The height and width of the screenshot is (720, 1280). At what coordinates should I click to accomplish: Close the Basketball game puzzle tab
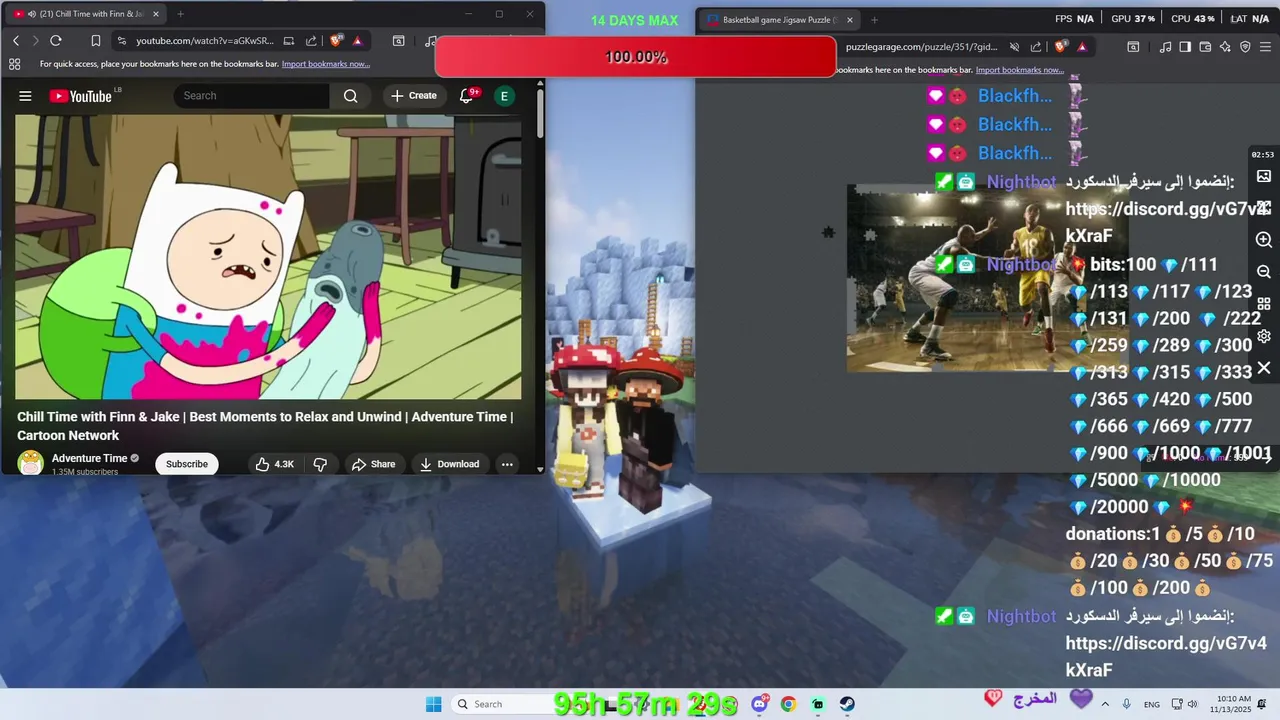(850, 19)
